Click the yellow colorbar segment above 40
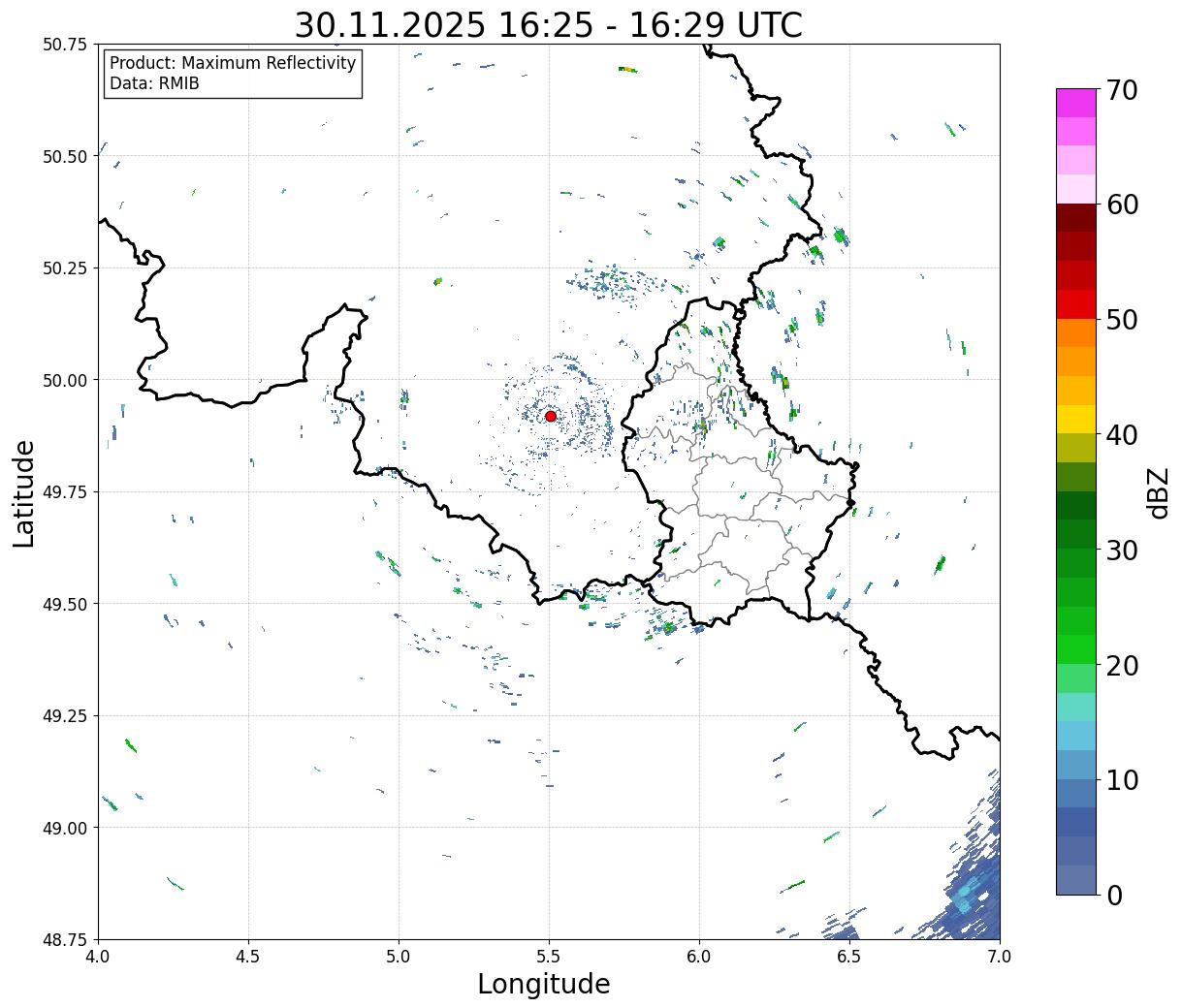 point(1076,420)
